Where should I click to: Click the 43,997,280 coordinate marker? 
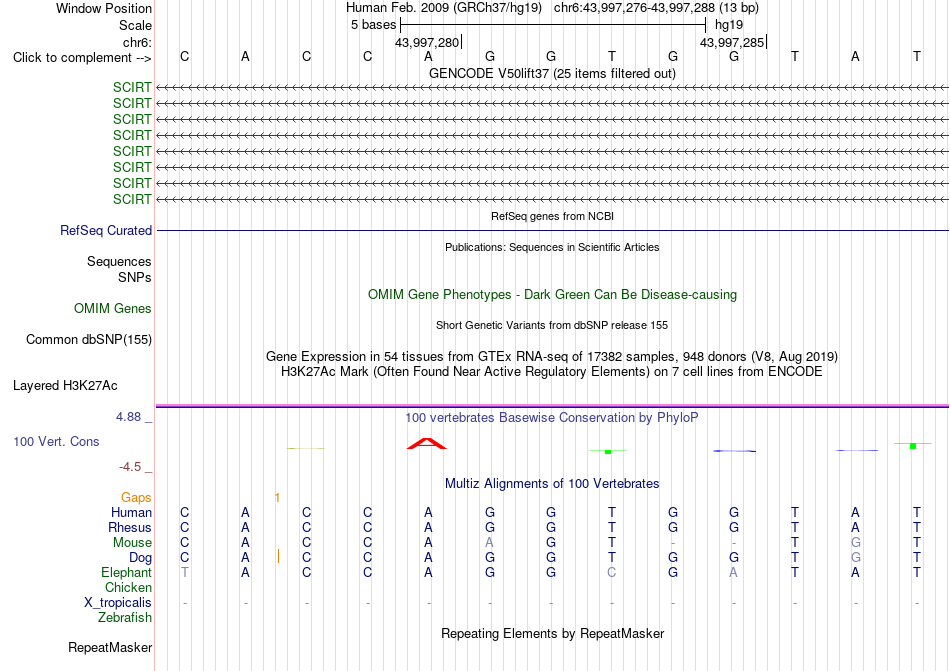(x=427, y=42)
